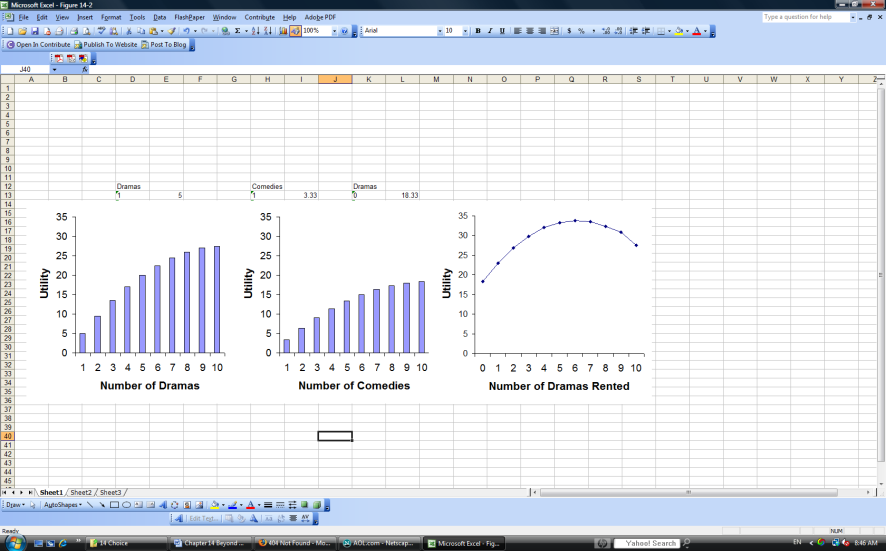This screenshot has width=886, height=551.
Task: Open the Format menu
Action: point(111,18)
